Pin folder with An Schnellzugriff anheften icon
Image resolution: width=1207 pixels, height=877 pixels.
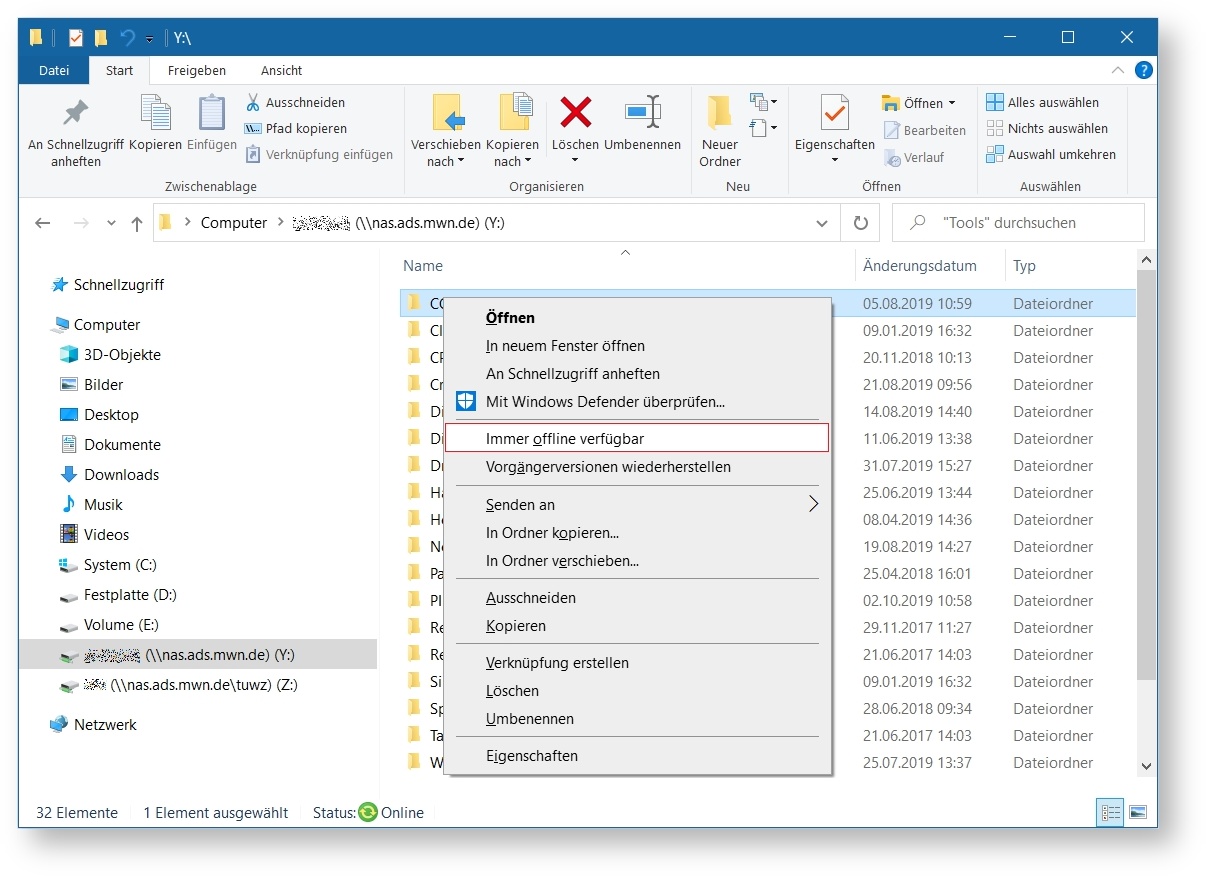pos(76,113)
